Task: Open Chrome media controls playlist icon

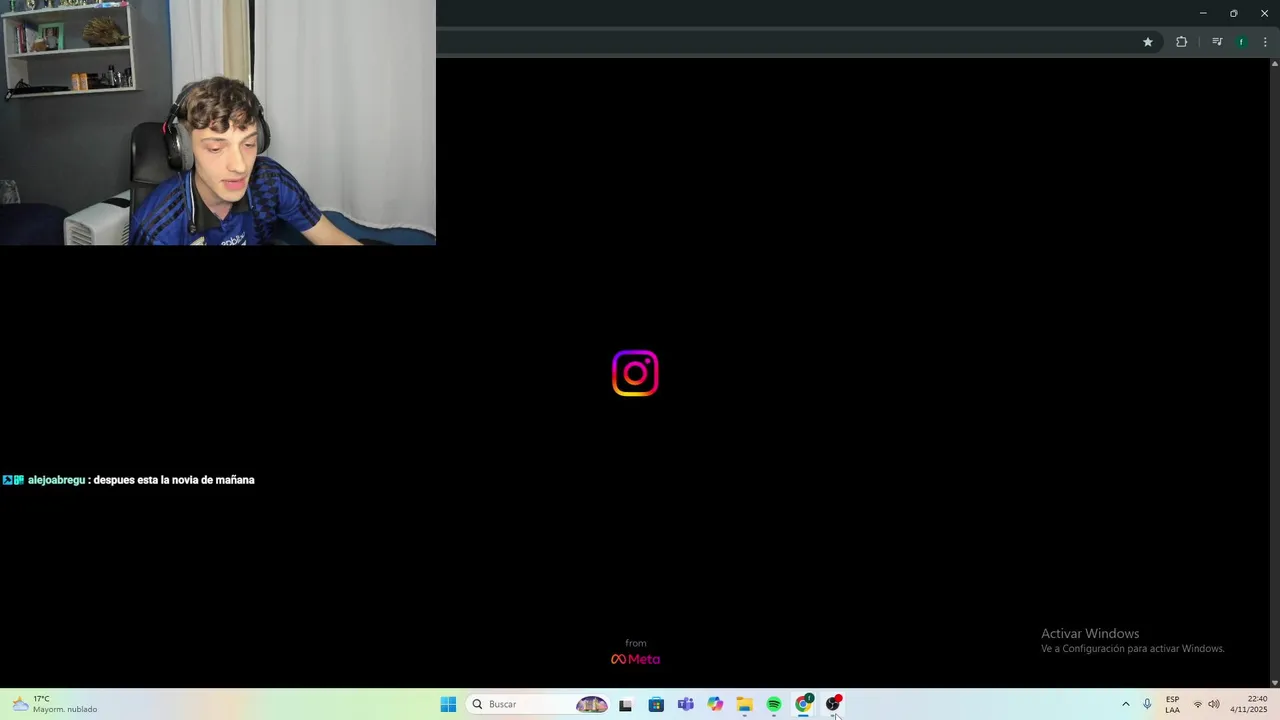Action: (x=1217, y=42)
